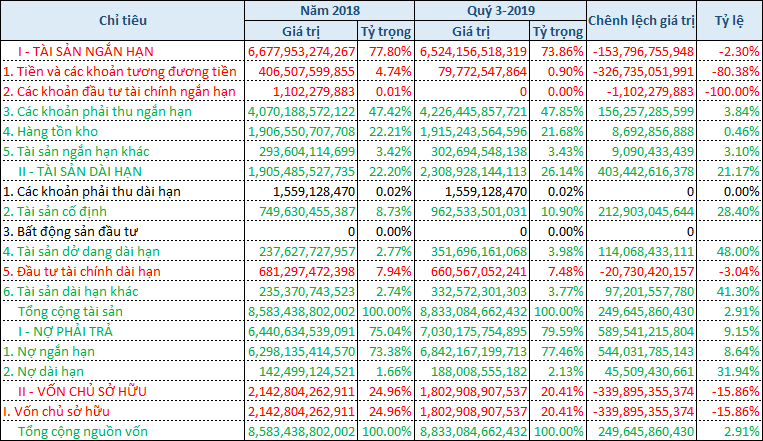Click the row label '2. Tài sản cố định'
The height and width of the screenshot is (441, 763).
coord(54,212)
